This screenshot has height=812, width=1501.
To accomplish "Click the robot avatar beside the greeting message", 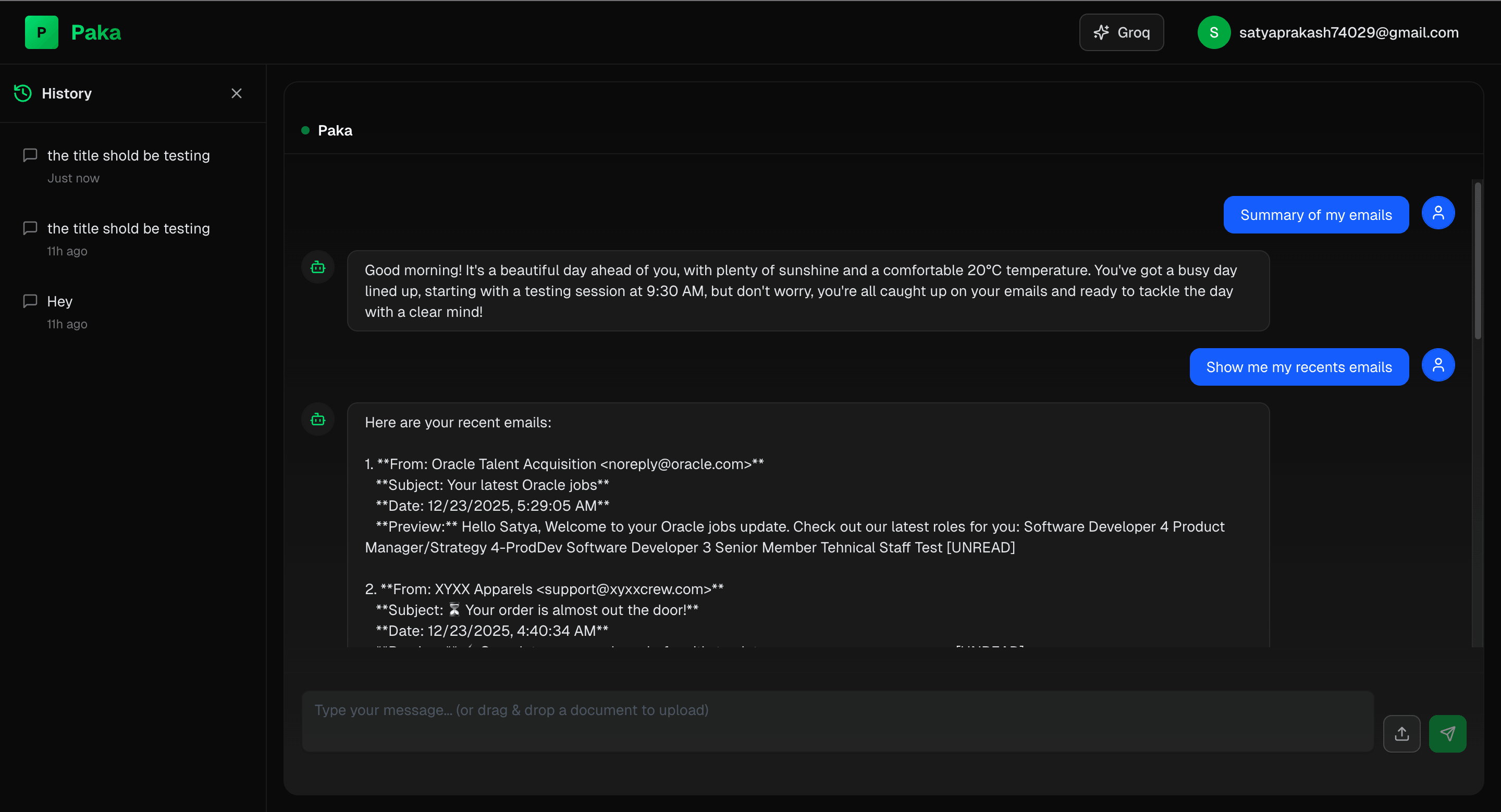I will click(317, 267).
